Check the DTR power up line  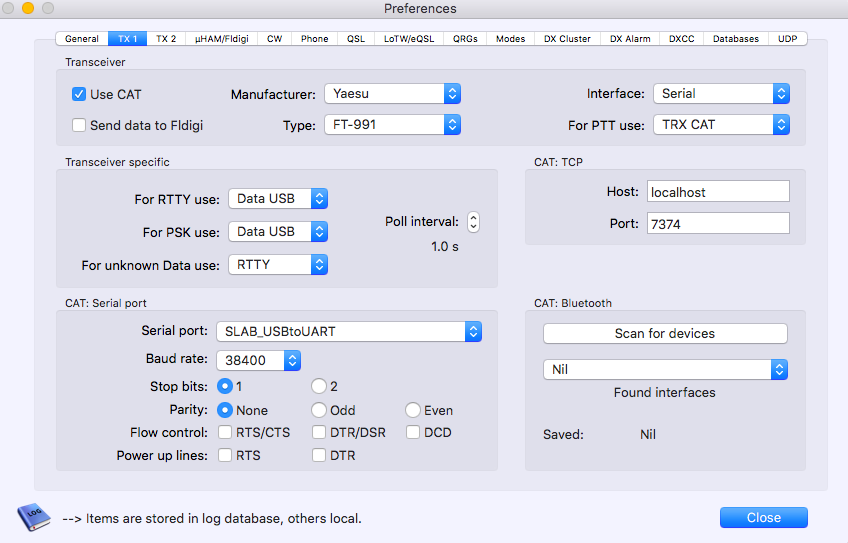[x=319, y=455]
